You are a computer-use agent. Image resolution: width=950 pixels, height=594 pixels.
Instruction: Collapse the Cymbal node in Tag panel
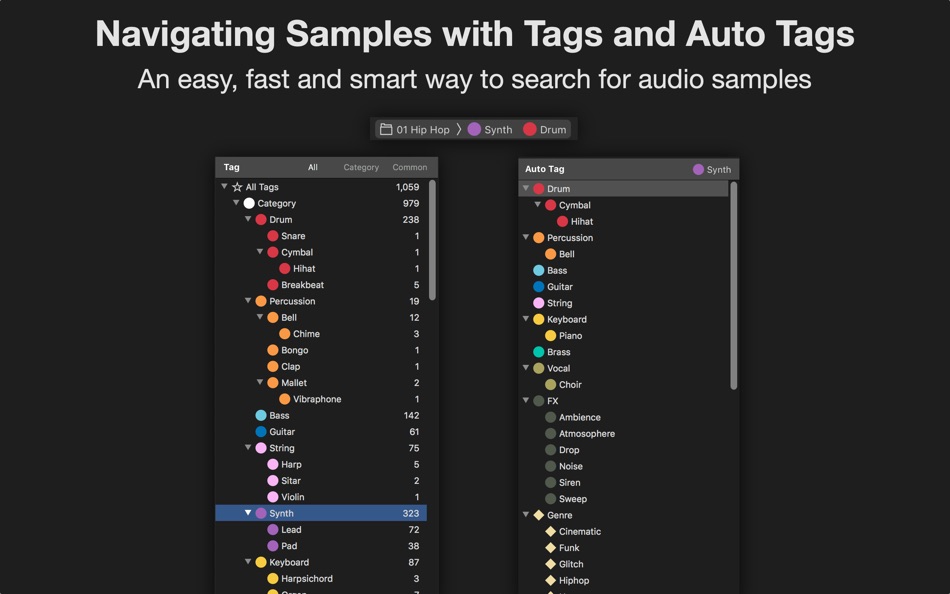(260, 252)
